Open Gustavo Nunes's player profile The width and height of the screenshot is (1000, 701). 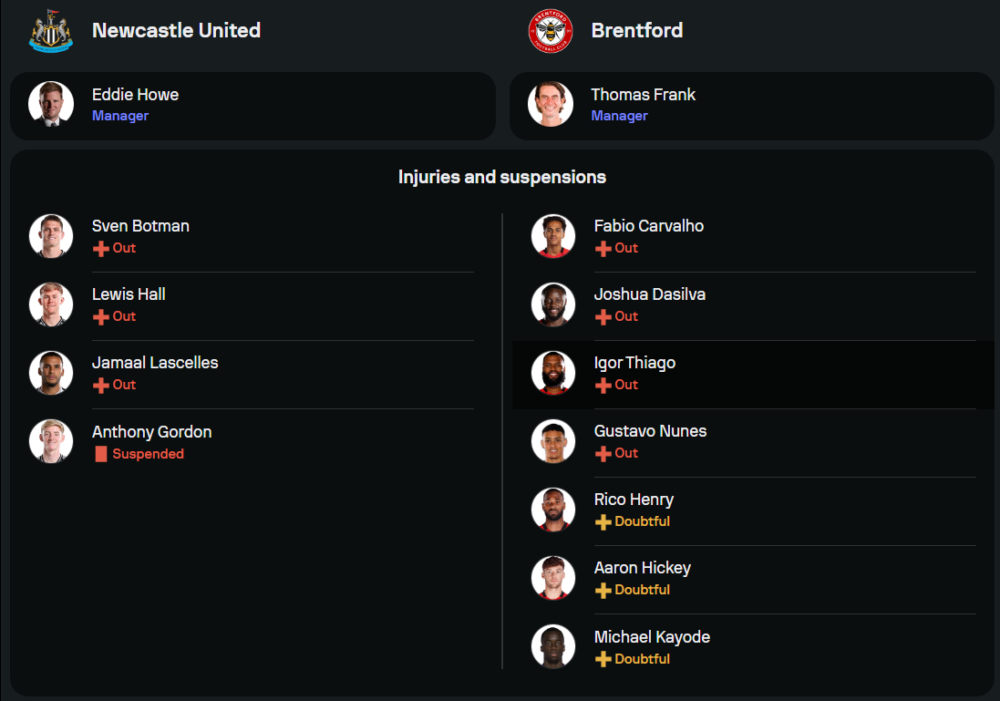point(650,431)
